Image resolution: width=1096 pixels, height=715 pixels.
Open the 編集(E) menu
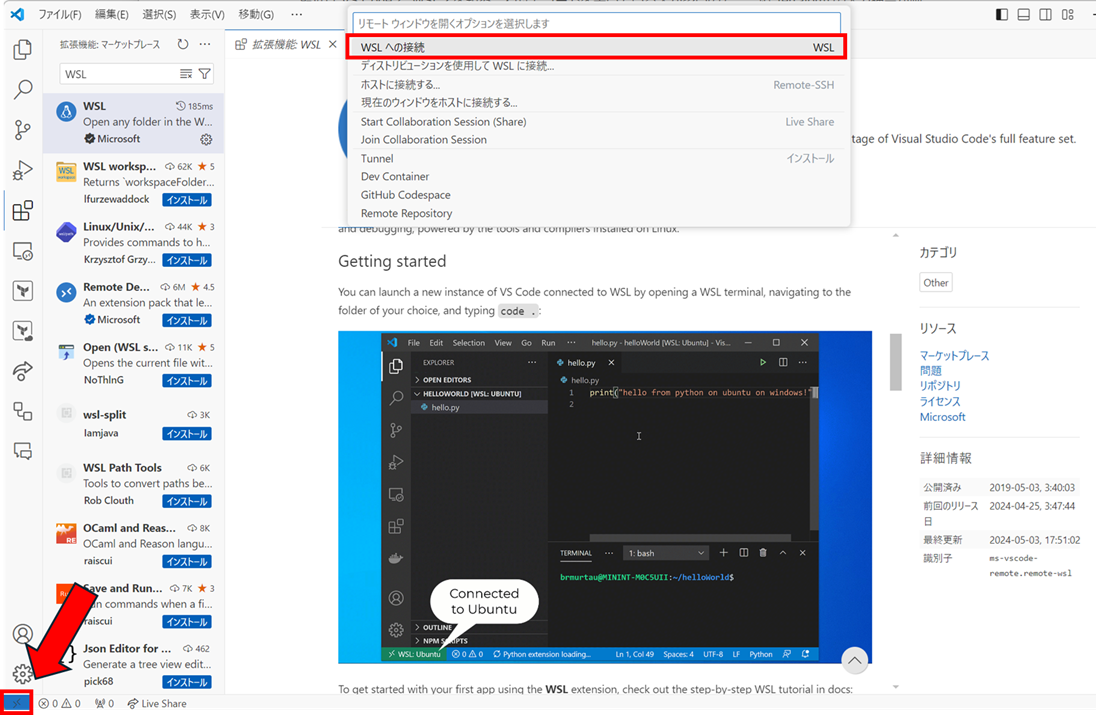[112, 15]
